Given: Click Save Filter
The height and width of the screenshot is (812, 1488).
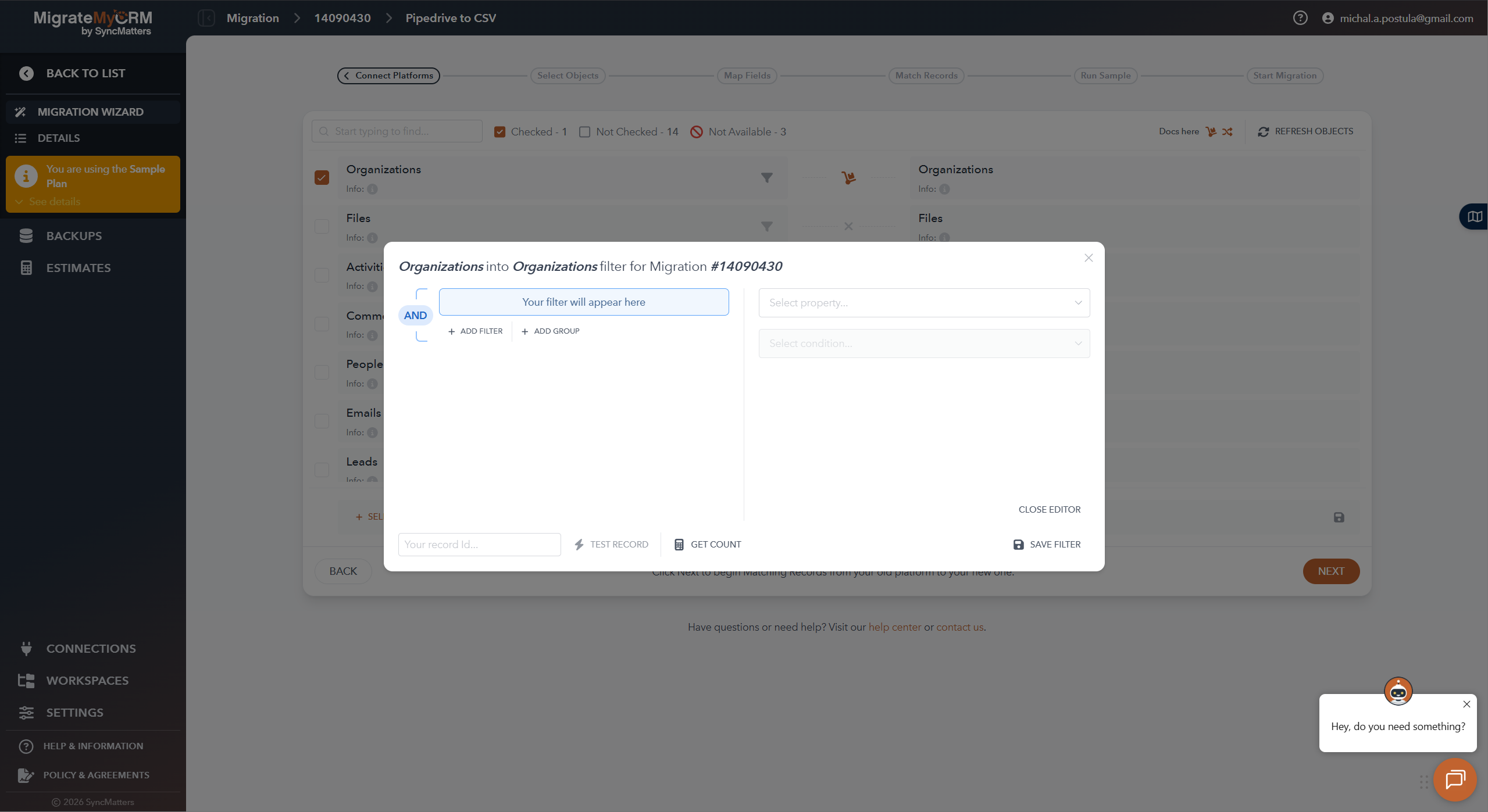Looking at the screenshot, I should point(1047,545).
